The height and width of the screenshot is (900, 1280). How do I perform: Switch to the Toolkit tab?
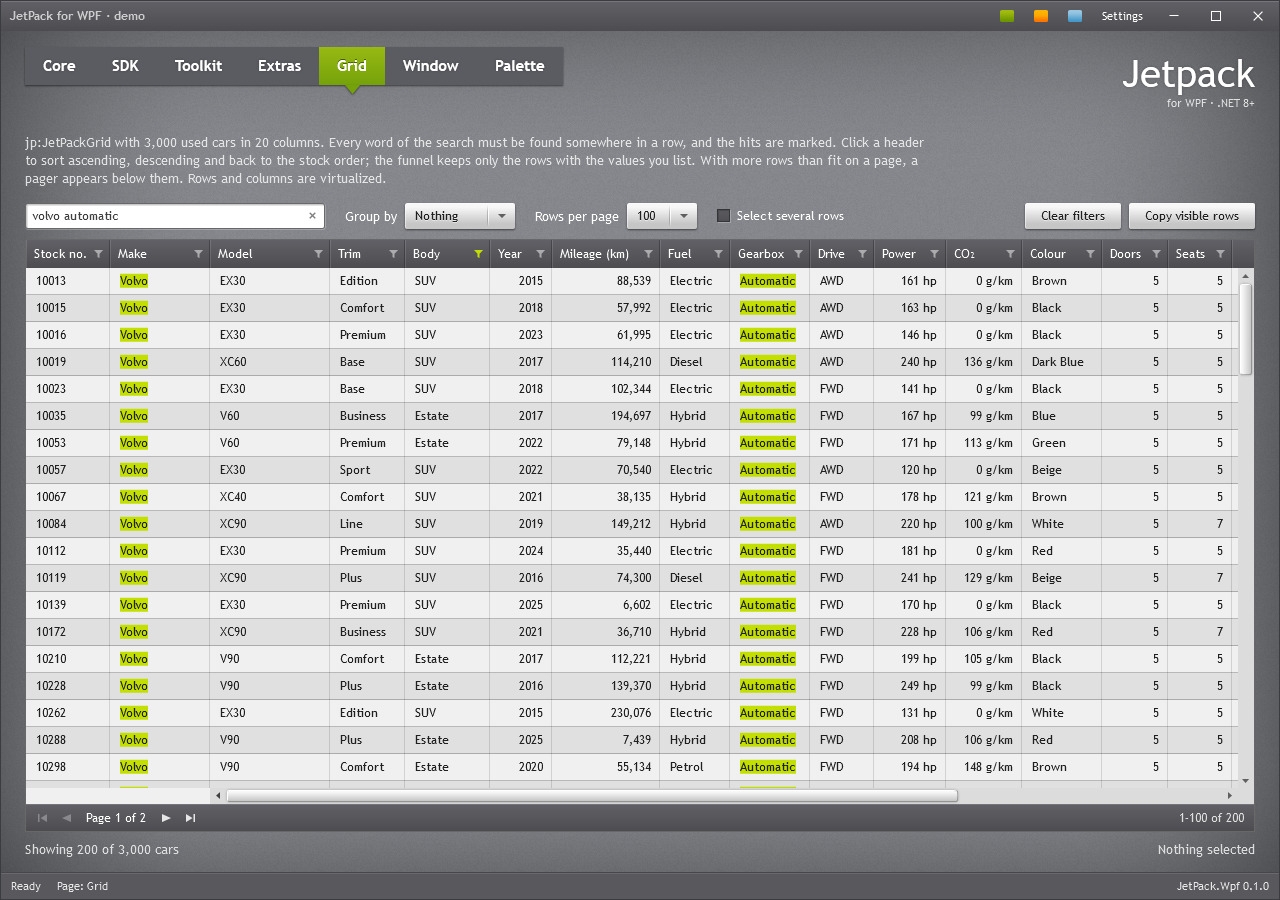pyautogui.click(x=198, y=66)
